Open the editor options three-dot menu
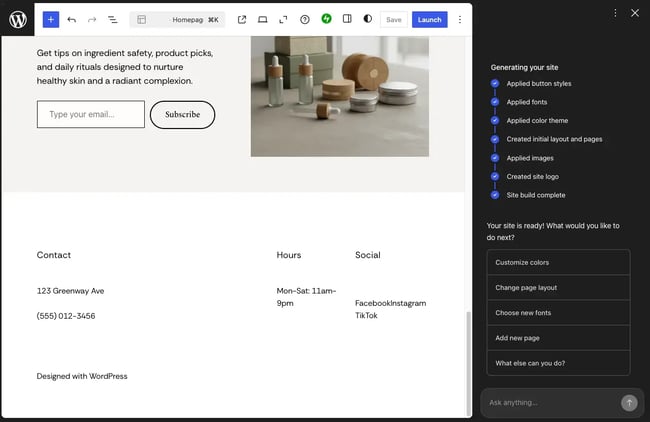 coord(460,19)
